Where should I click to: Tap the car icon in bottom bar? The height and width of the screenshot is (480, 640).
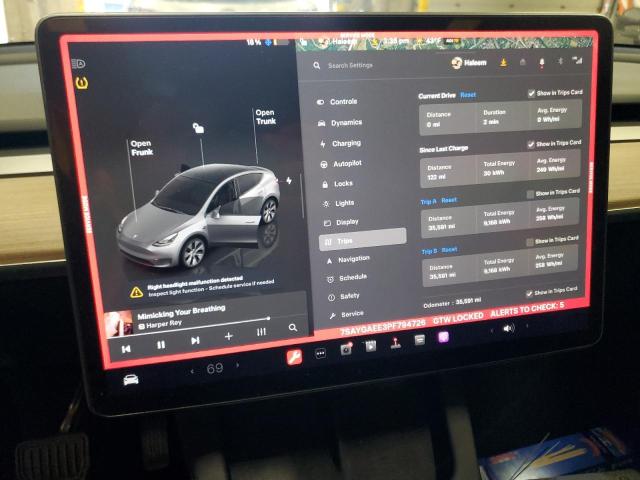131,380
